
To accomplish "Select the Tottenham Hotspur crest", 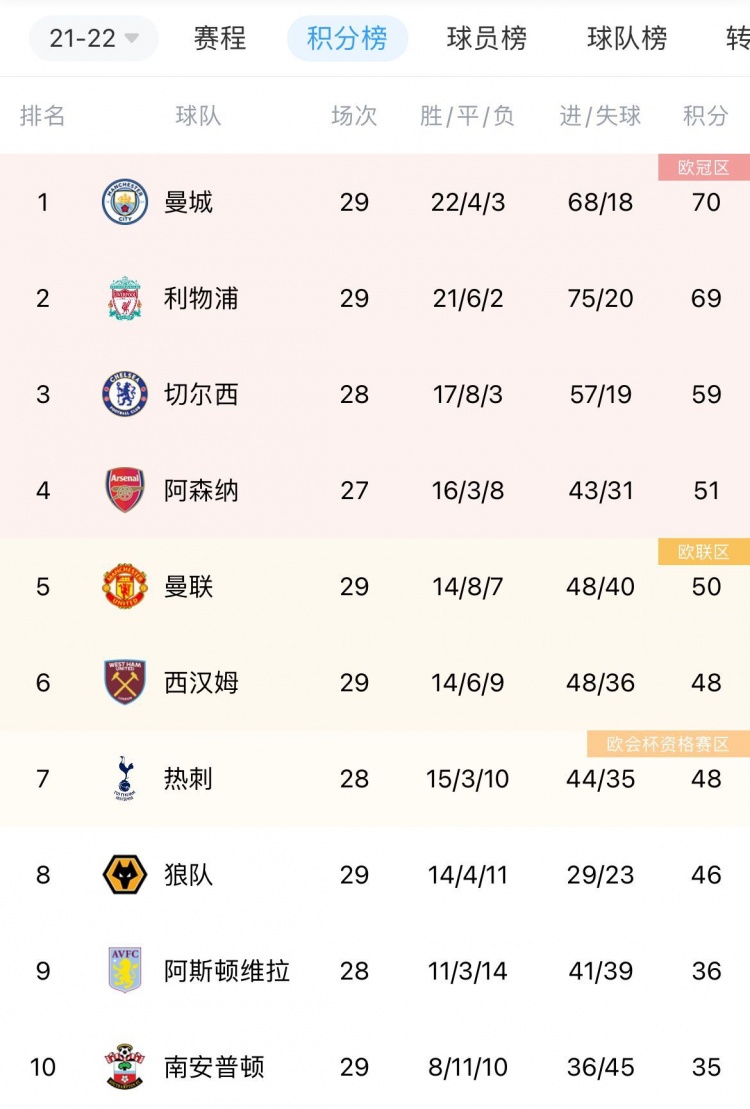I will (125, 779).
